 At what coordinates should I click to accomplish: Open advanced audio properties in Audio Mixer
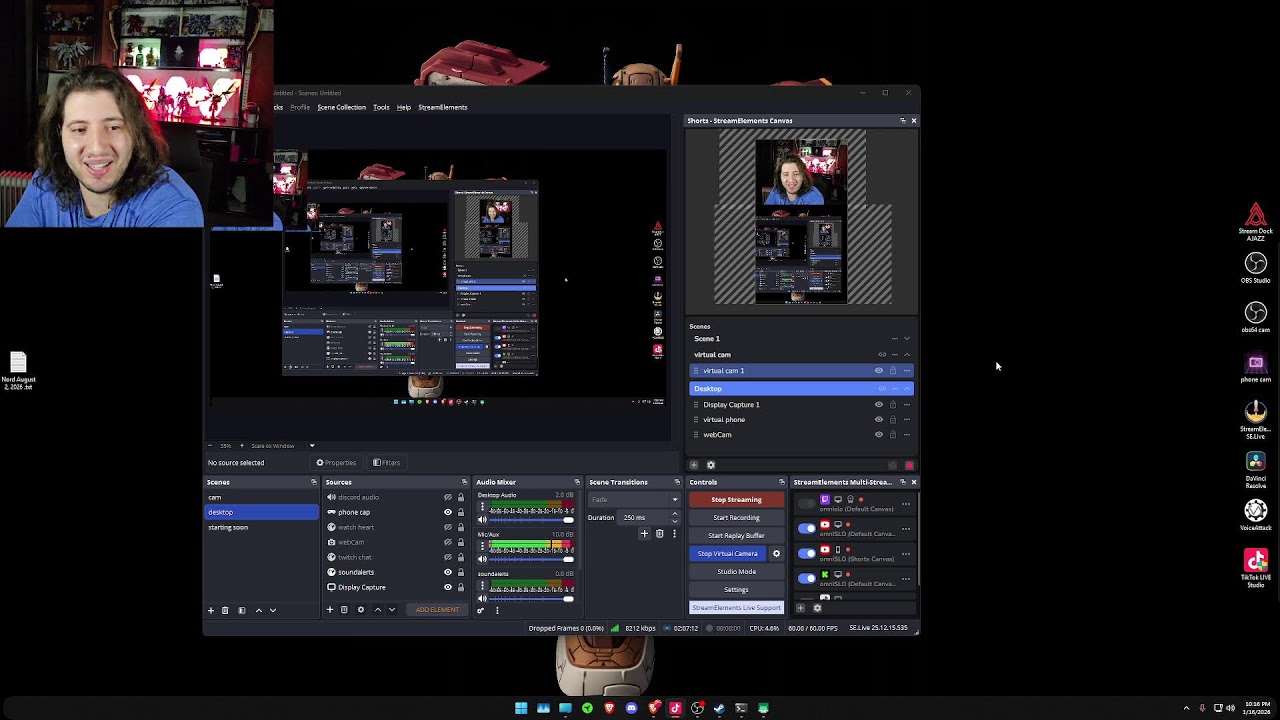click(x=481, y=610)
